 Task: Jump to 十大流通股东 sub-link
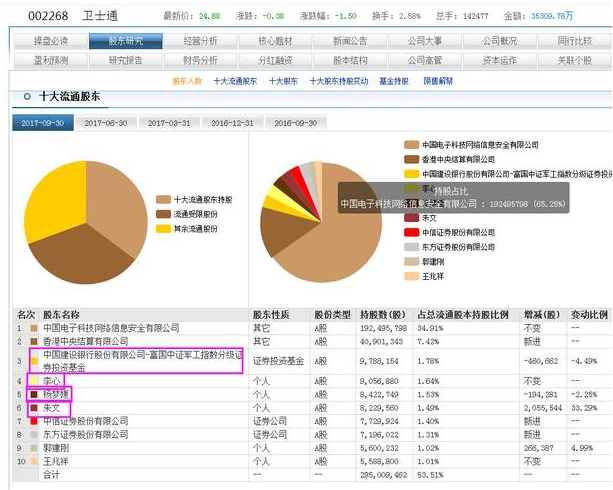pyautogui.click(x=235, y=81)
